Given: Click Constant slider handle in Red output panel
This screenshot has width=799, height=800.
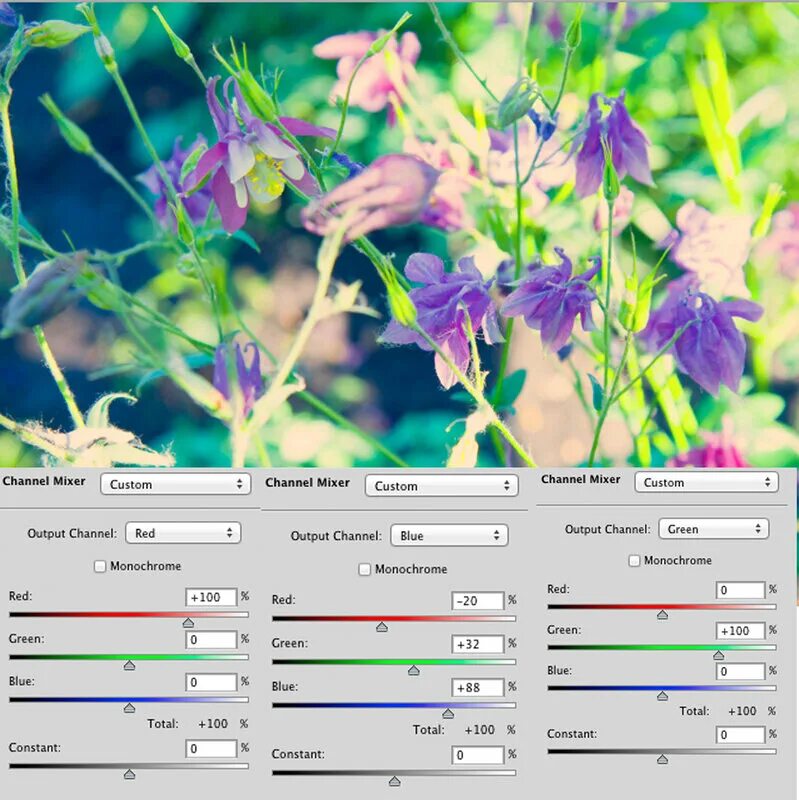Looking at the screenshot, I should pyautogui.click(x=130, y=775).
